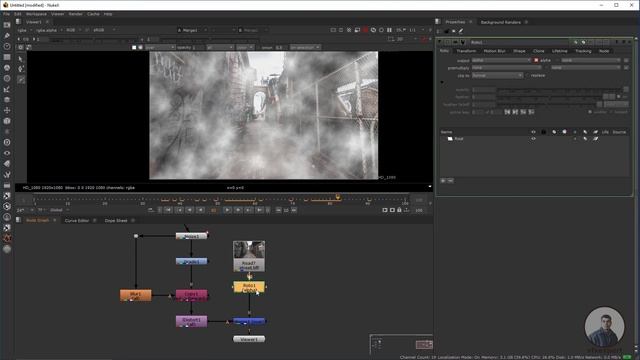Click the minus button below layer list

[451, 180]
